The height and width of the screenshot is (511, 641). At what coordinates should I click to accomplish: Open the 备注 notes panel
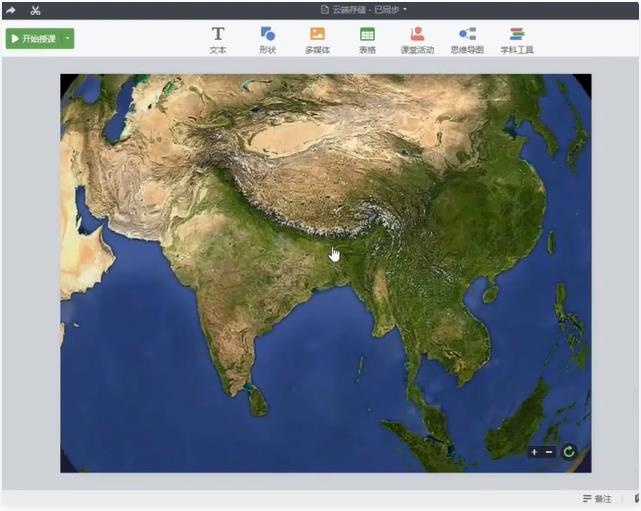597,498
